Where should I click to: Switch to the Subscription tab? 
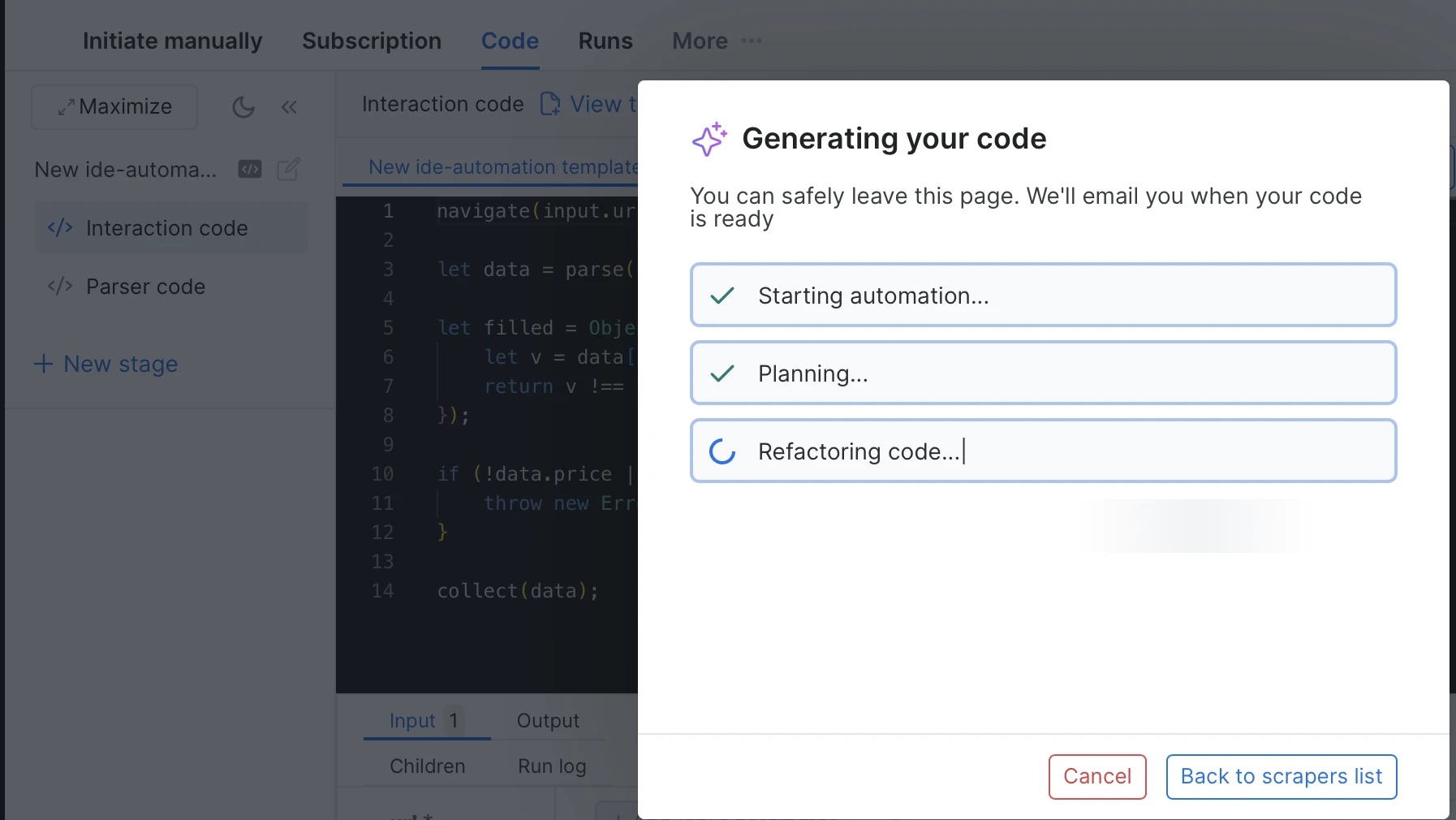[372, 41]
